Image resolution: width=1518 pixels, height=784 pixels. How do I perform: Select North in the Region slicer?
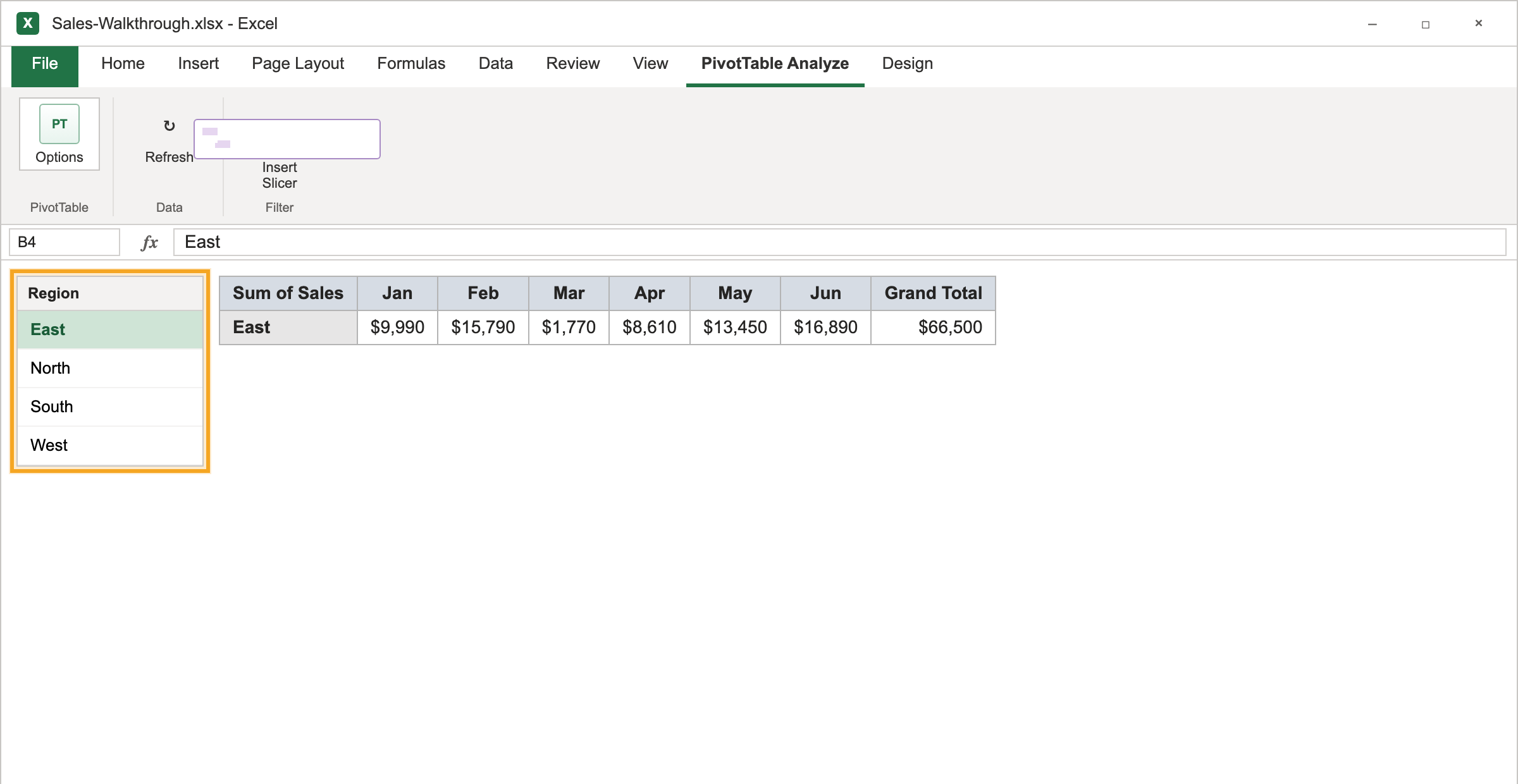110,368
